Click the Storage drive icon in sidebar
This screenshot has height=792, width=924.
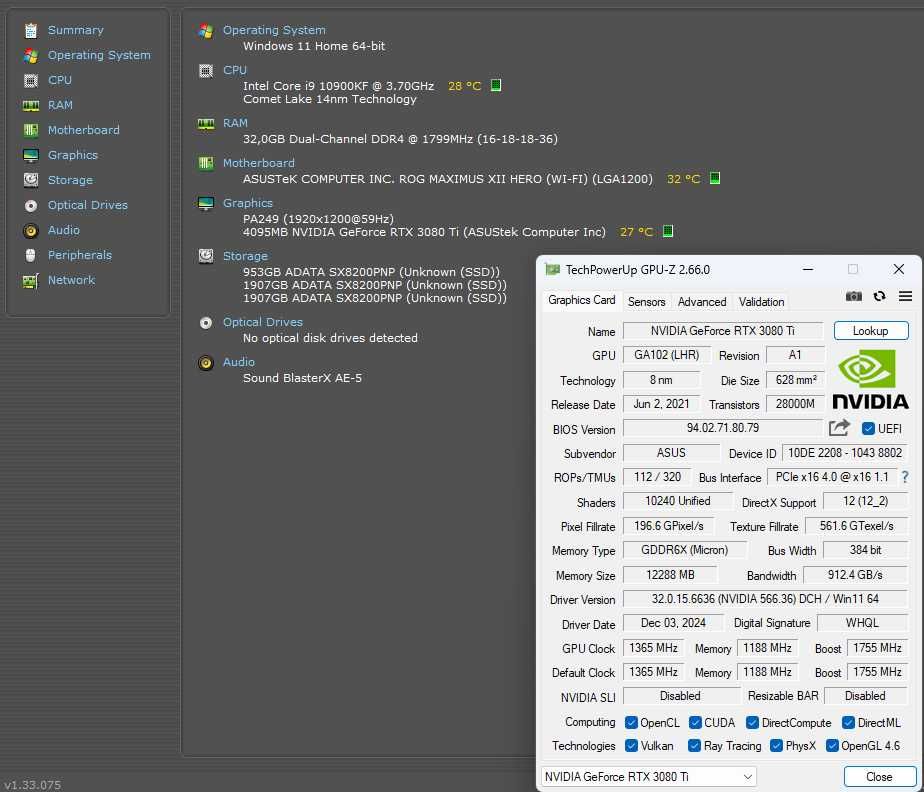[31, 180]
